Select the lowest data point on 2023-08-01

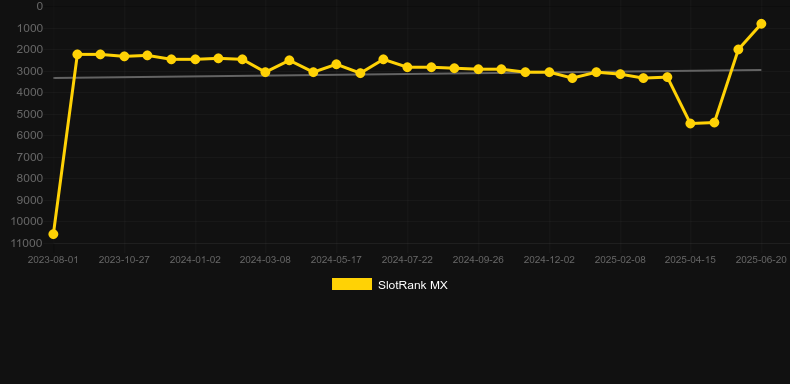pyautogui.click(x=53, y=234)
